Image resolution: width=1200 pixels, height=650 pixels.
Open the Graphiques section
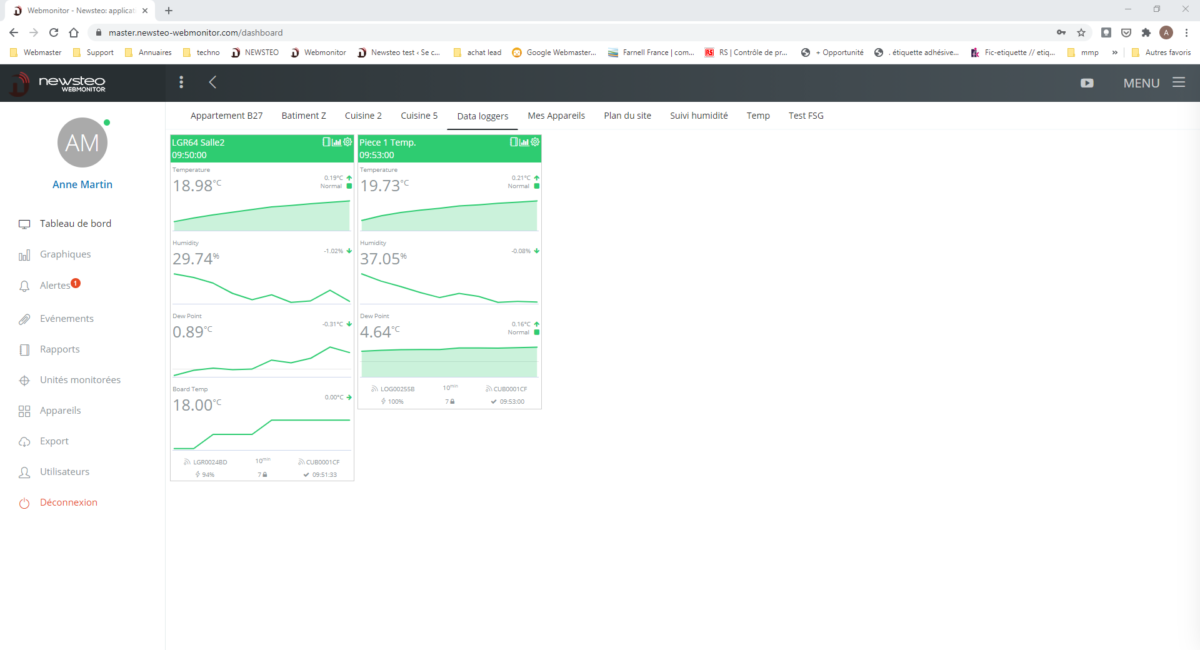(65, 255)
